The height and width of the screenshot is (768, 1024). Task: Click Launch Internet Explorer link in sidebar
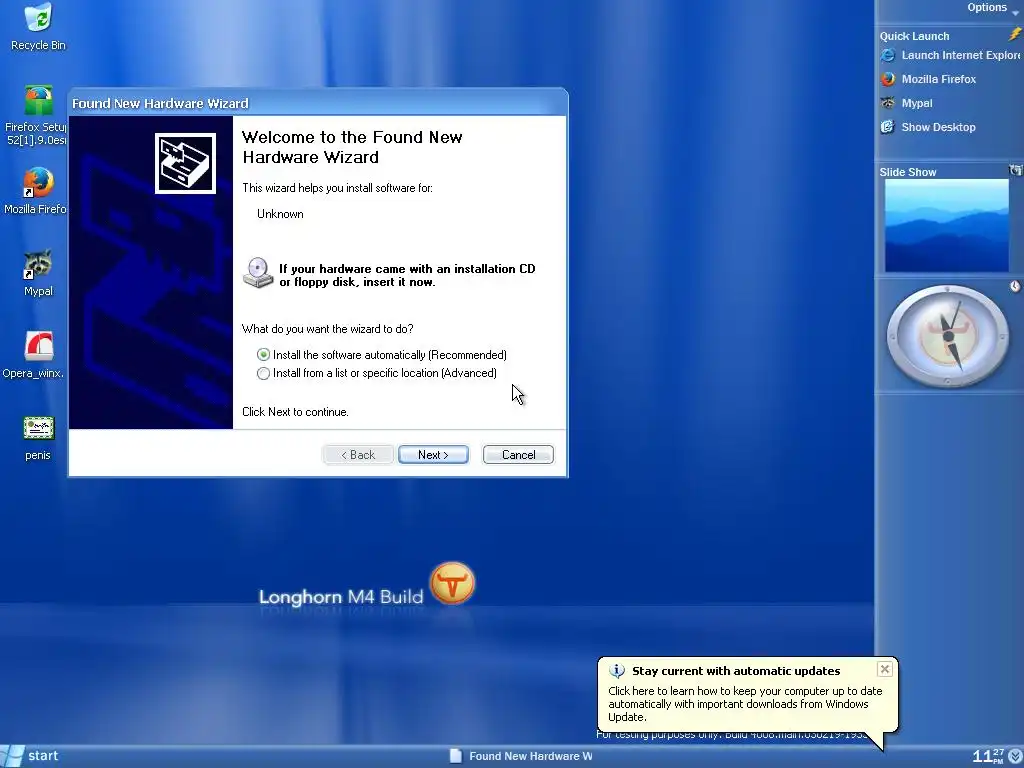(x=960, y=56)
